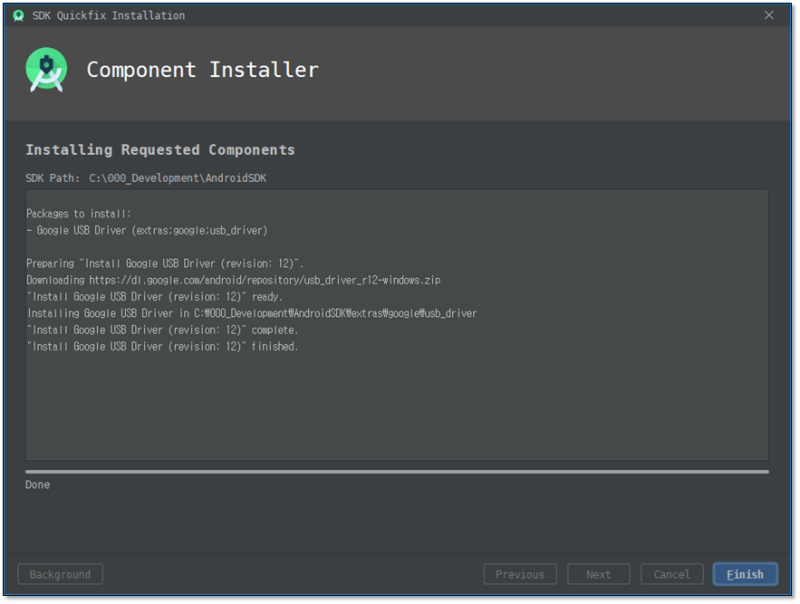Click the Cancel button

click(671, 574)
